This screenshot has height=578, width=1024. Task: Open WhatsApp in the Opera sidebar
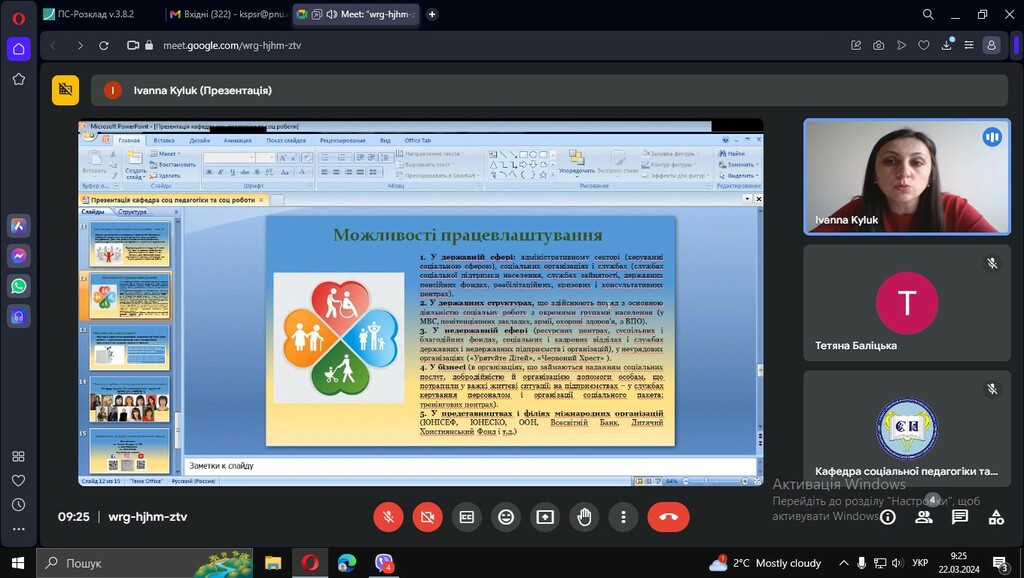[x=18, y=286]
